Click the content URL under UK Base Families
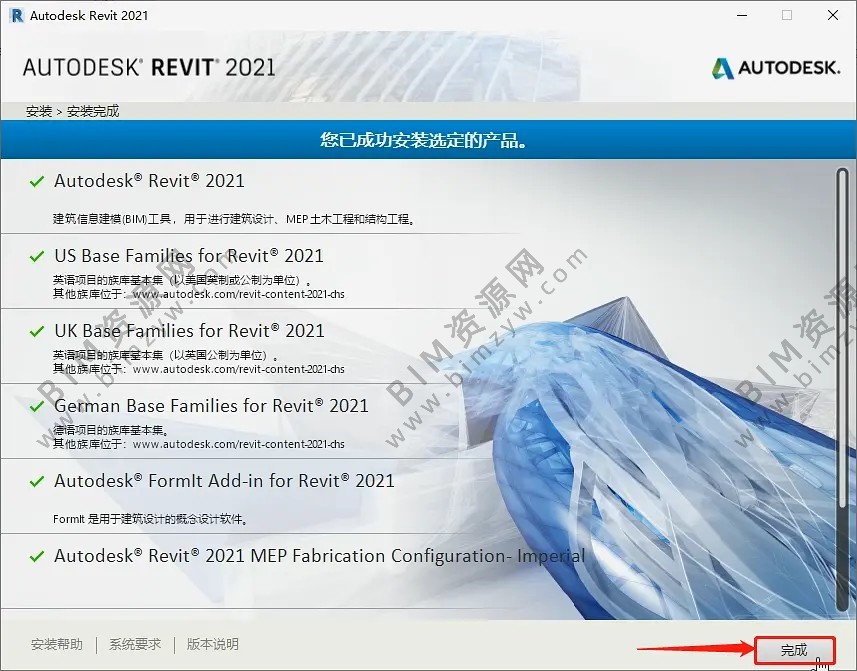 [238, 369]
